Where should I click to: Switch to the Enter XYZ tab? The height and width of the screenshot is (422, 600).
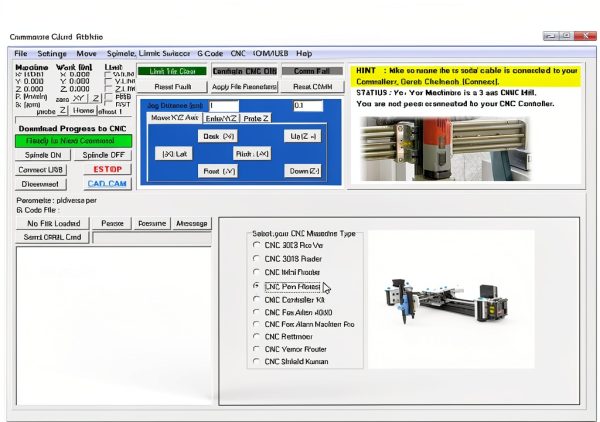pyautogui.click(x=222, y=119)
